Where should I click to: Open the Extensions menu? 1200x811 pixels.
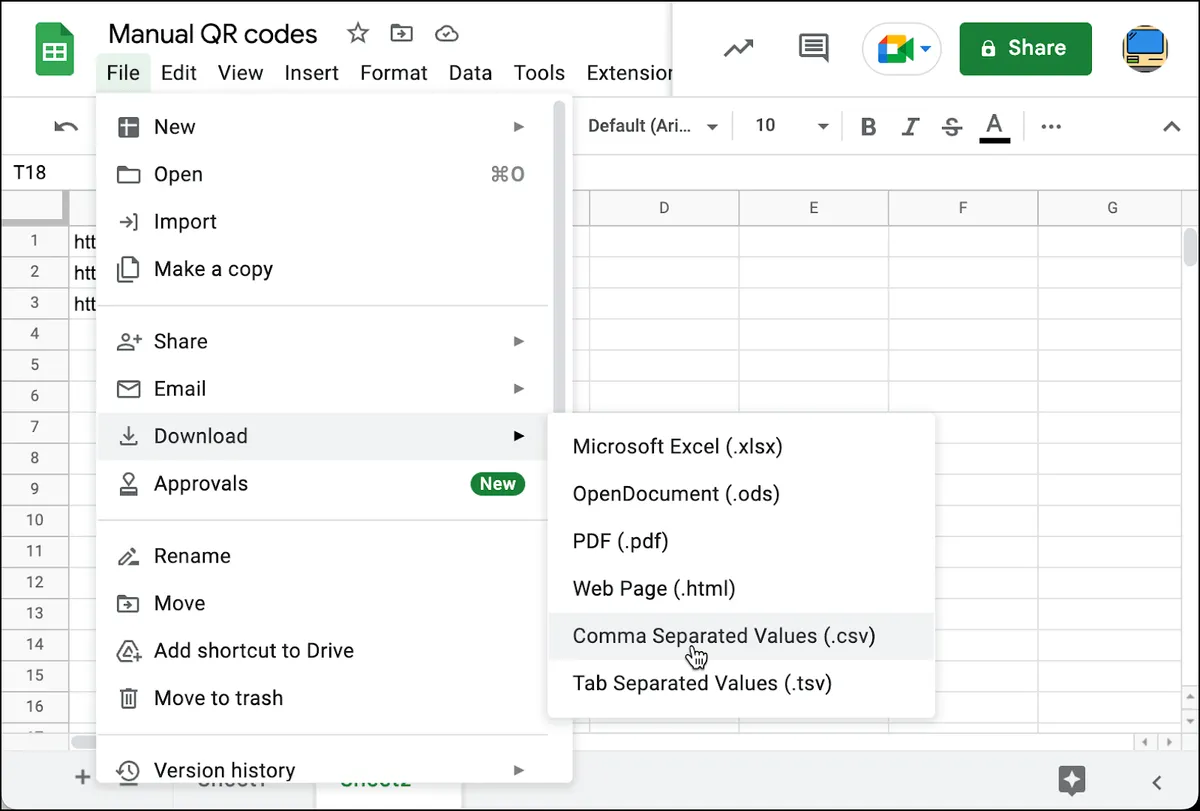(x=629, y=73)
